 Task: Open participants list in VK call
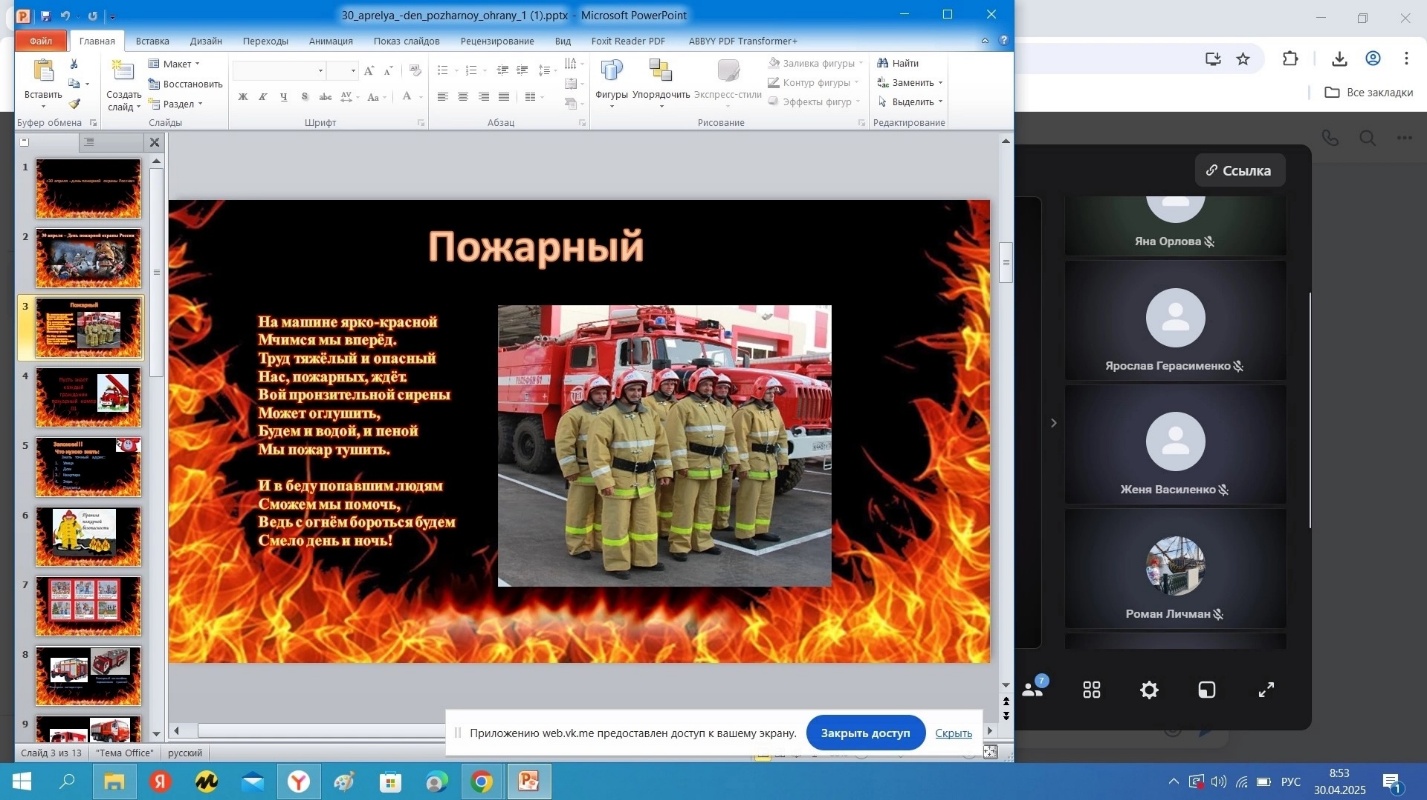[x=1034, y=688]
